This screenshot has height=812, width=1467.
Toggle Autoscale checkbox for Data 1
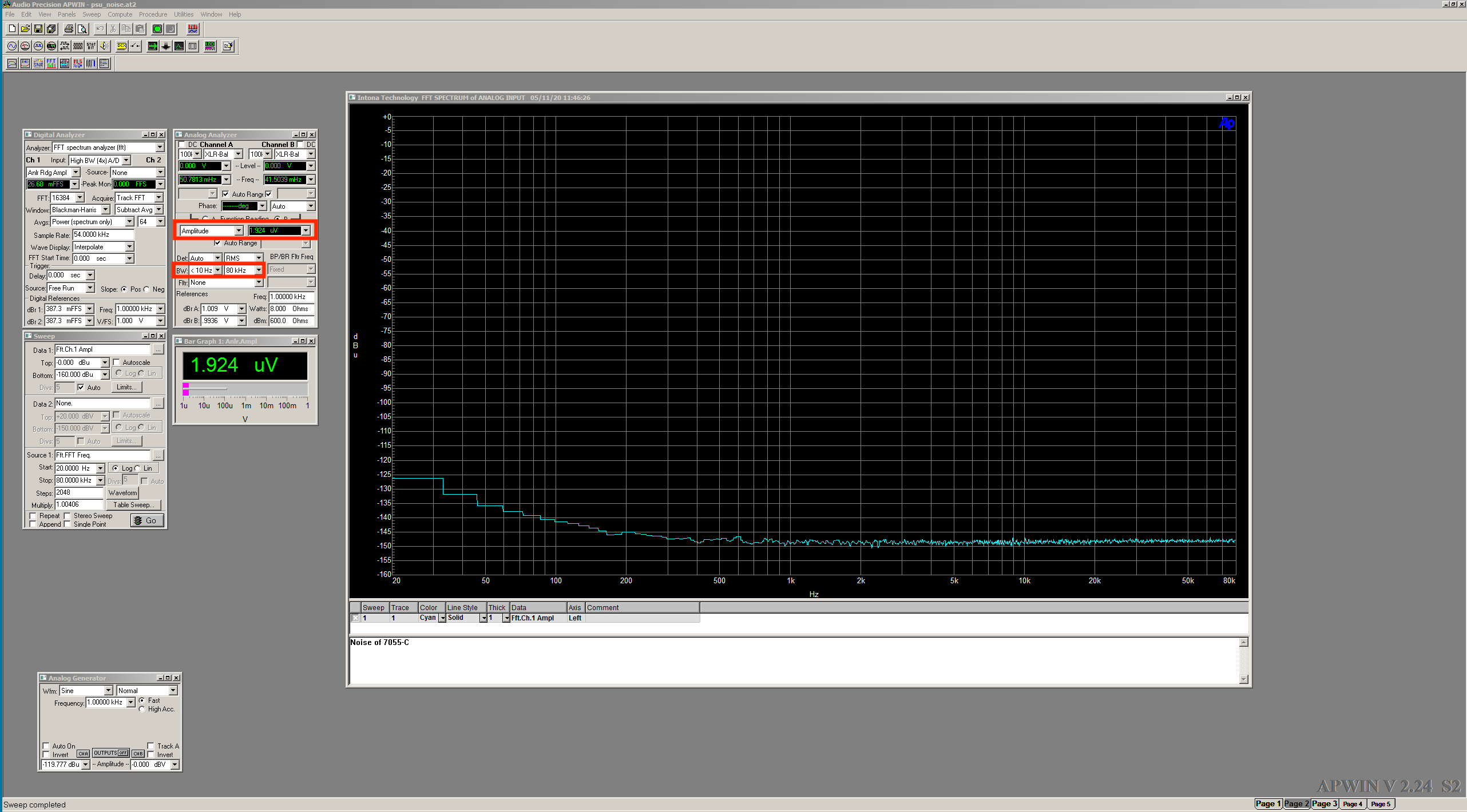point(117,363)
